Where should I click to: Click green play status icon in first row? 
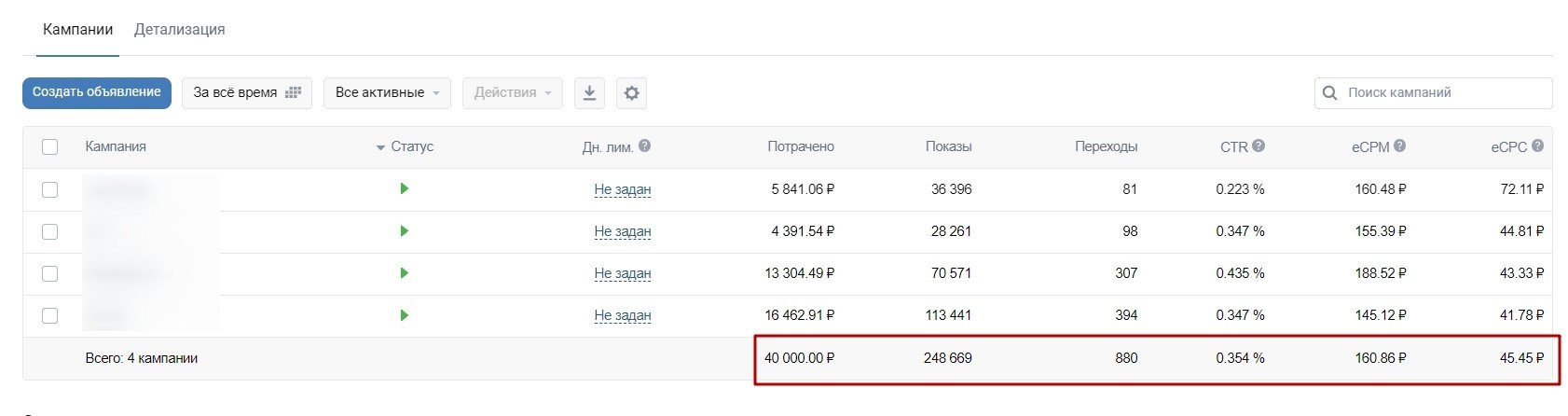[x=404, y=189]
